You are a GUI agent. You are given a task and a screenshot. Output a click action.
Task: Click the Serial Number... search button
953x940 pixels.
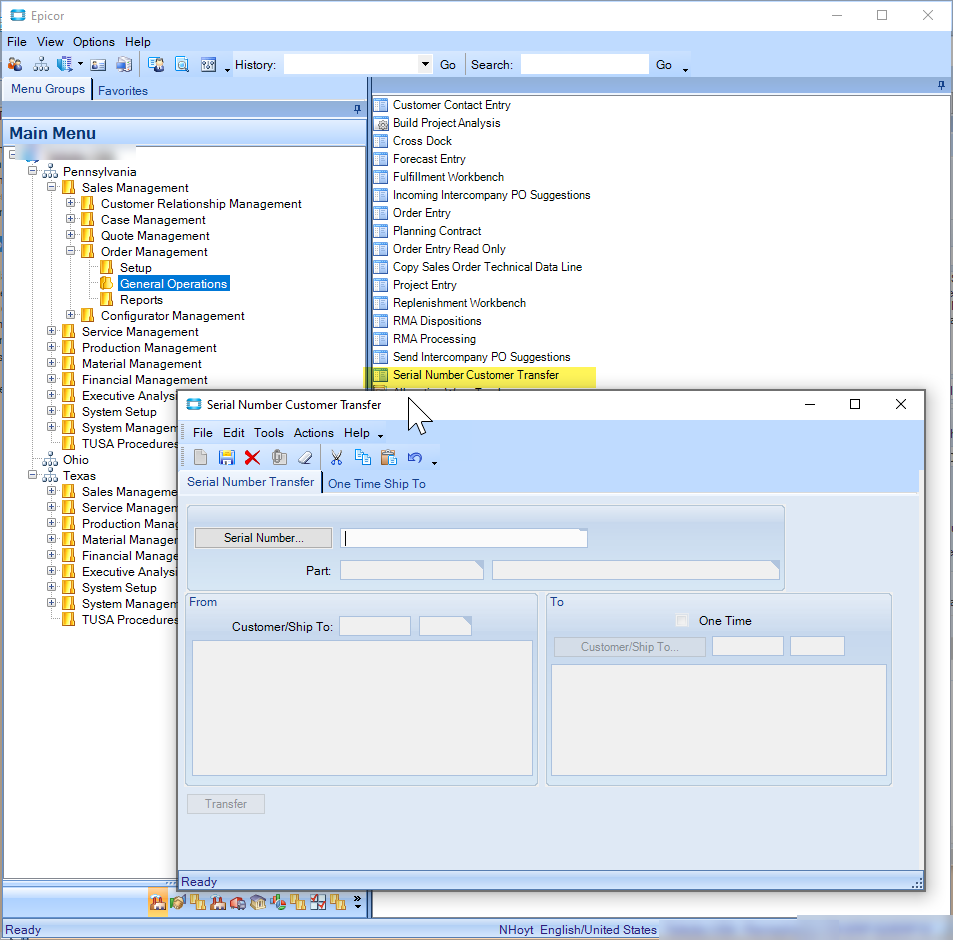(x=263, y=538)
